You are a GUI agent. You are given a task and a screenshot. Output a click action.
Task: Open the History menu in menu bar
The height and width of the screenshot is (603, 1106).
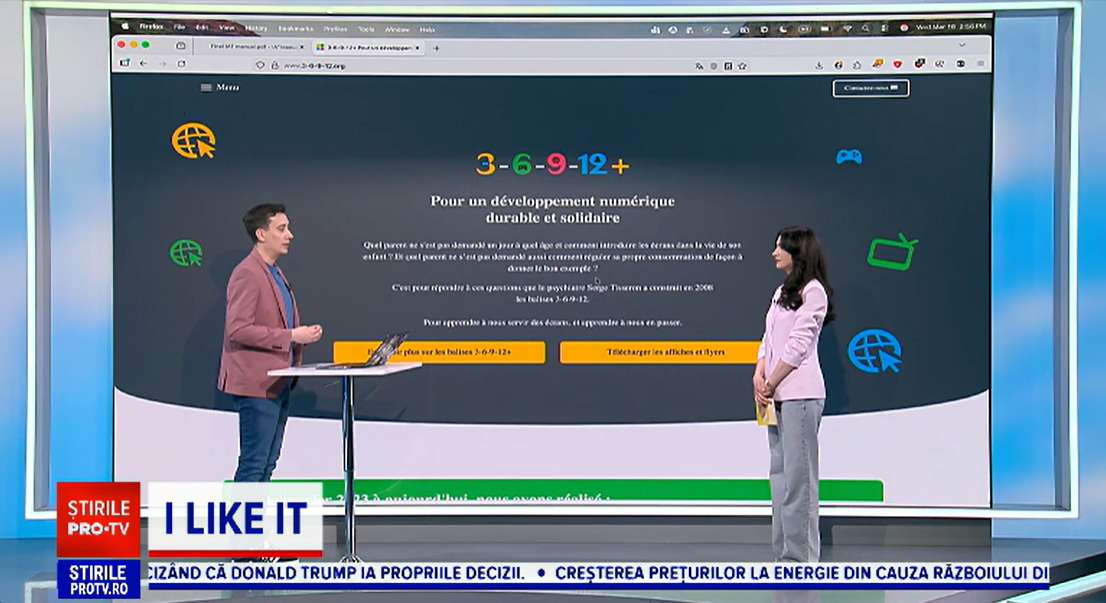[x=256, y=28]
